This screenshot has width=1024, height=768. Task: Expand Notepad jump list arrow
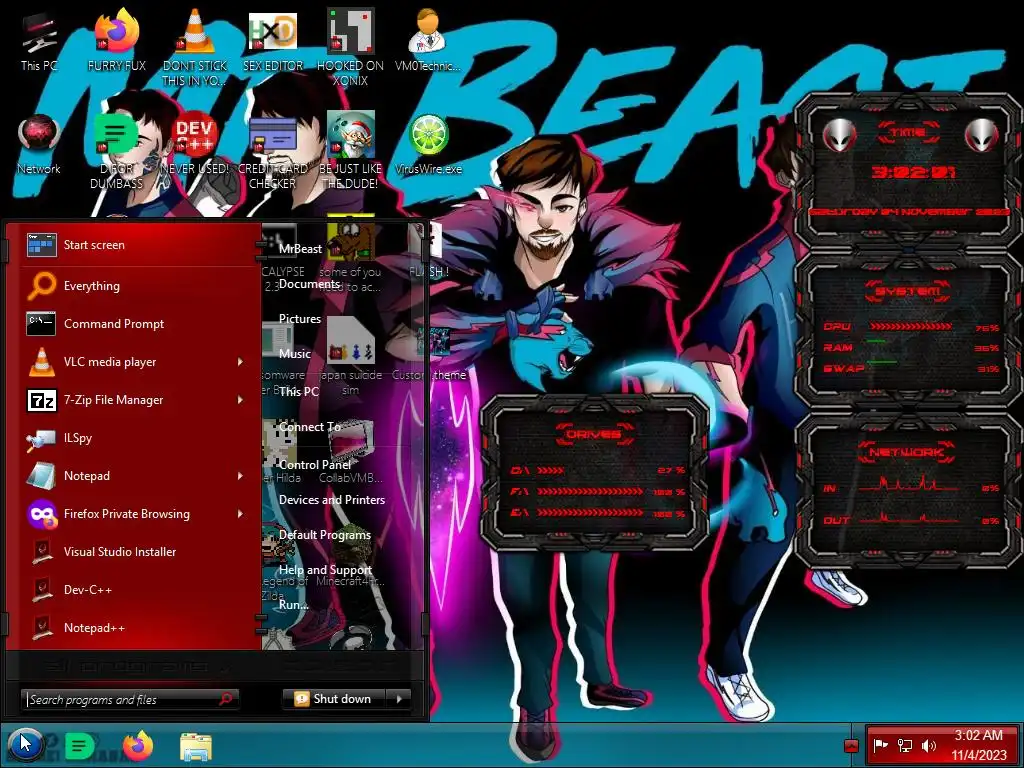point(240,475)
